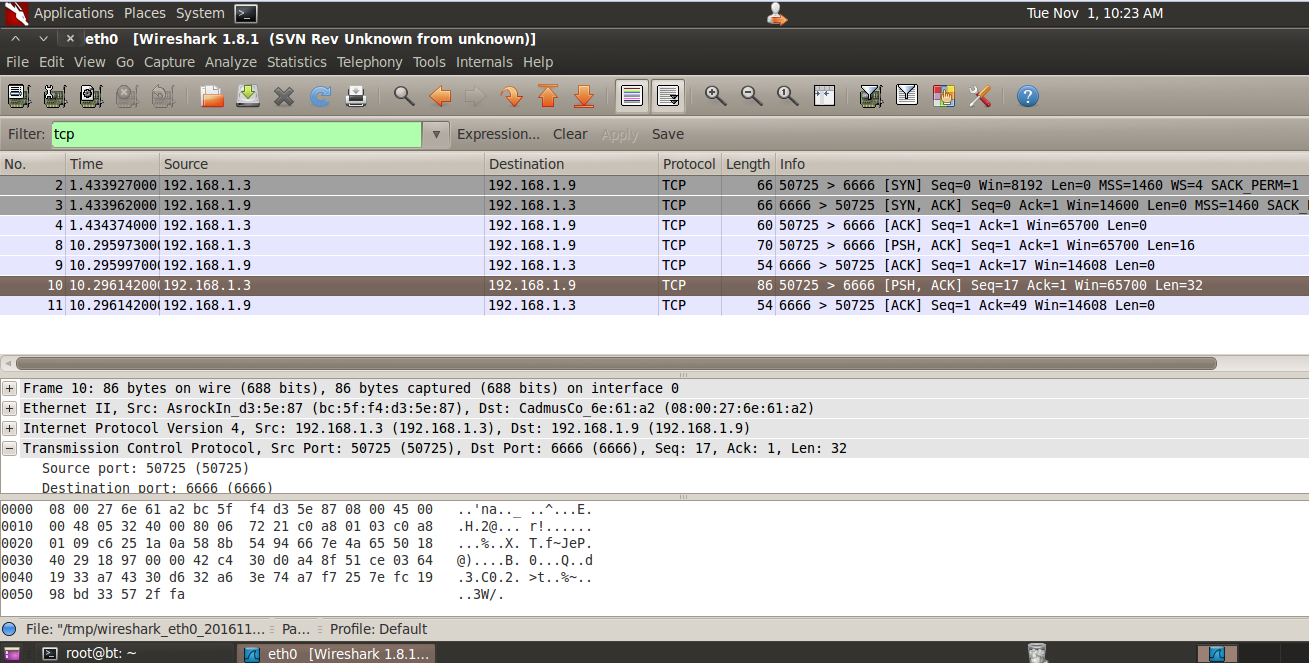Toggle colorize packet list
This screenshot has width=1309, height=663.
pyautogui.click(x=632, y=96)
